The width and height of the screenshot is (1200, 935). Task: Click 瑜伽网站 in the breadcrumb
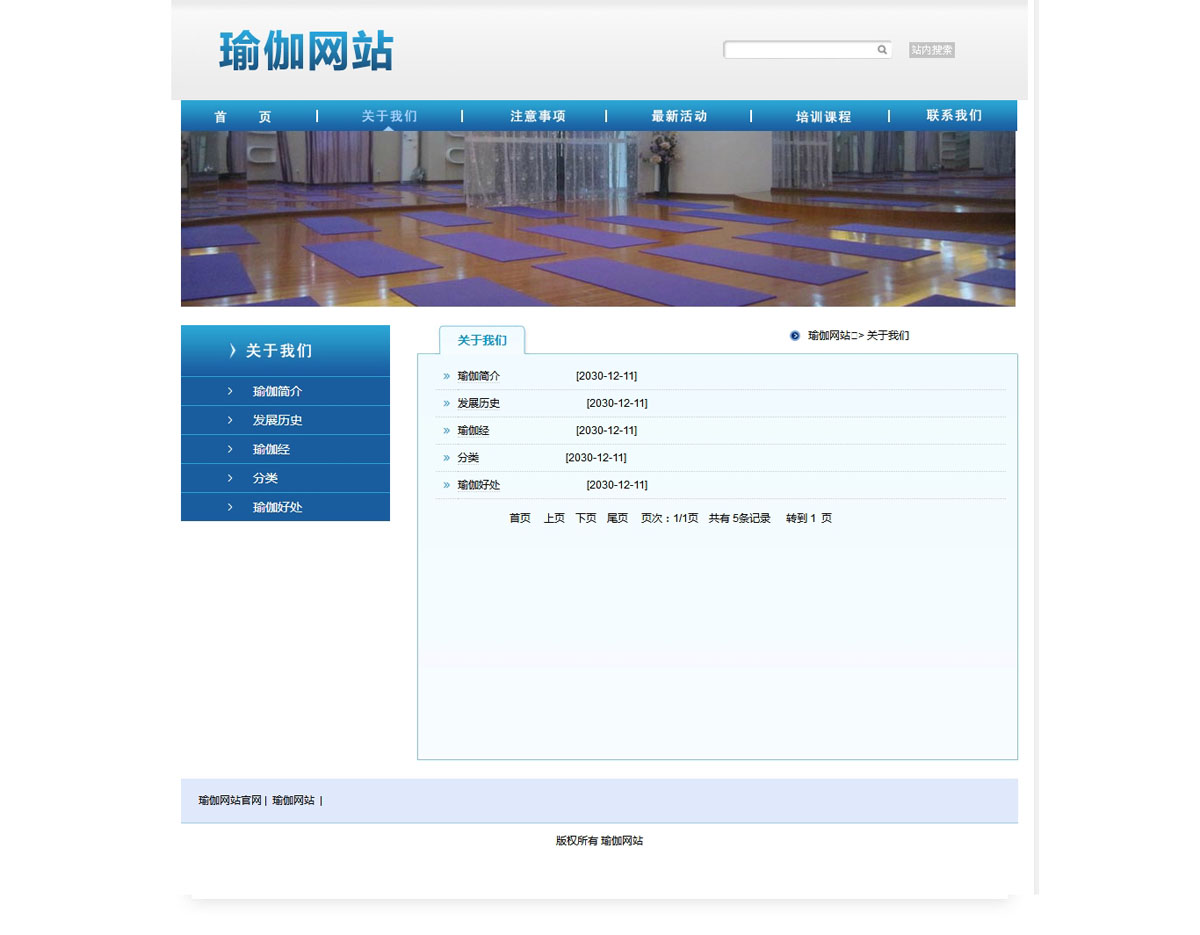click(x=829, y=336)
